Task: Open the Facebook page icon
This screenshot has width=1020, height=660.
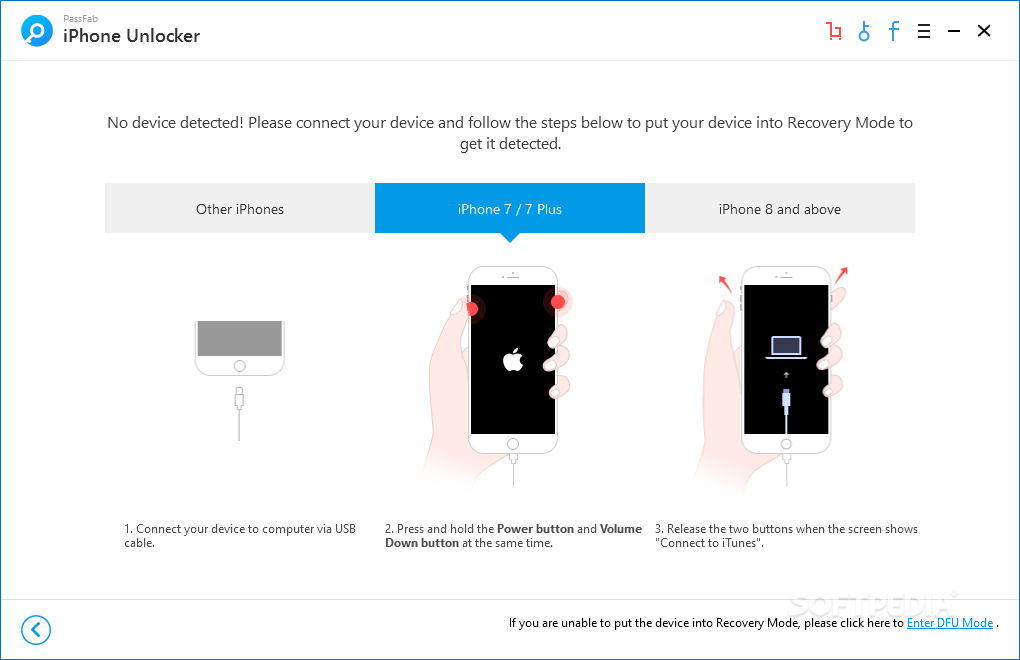Action: click(894, 31)
